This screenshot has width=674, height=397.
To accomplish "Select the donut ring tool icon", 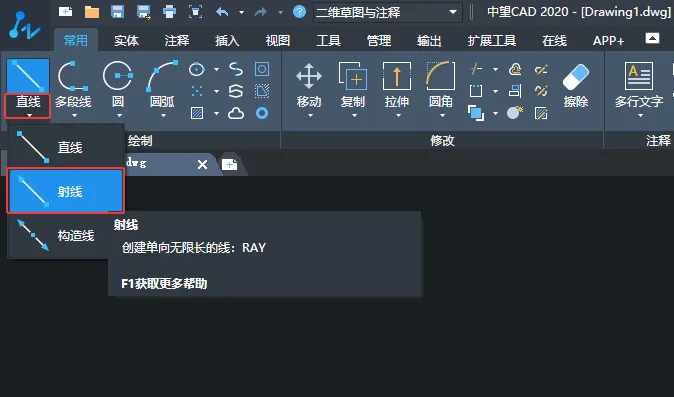I will pos(262,113).
